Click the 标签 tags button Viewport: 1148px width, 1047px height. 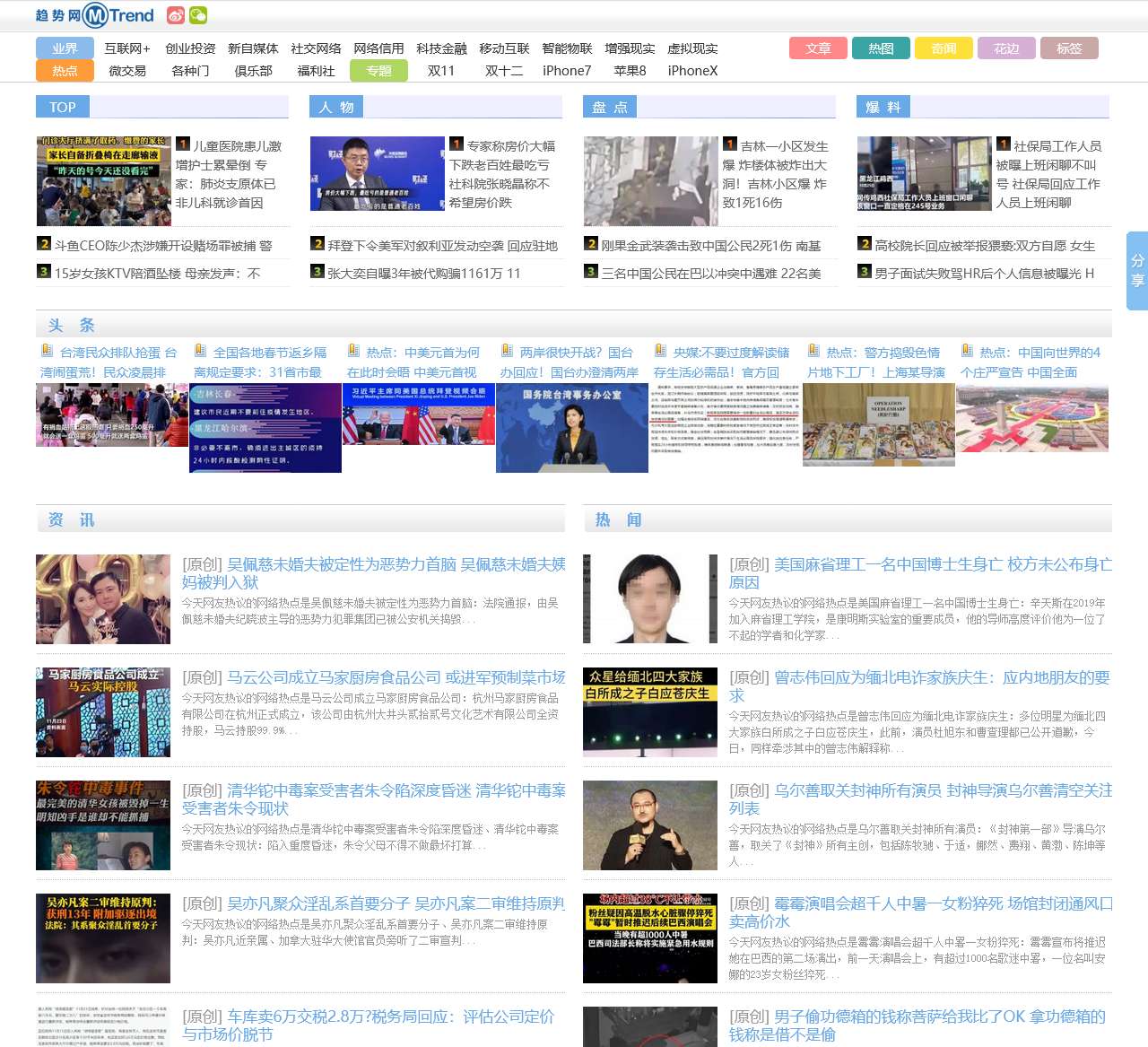point(1069,48)
